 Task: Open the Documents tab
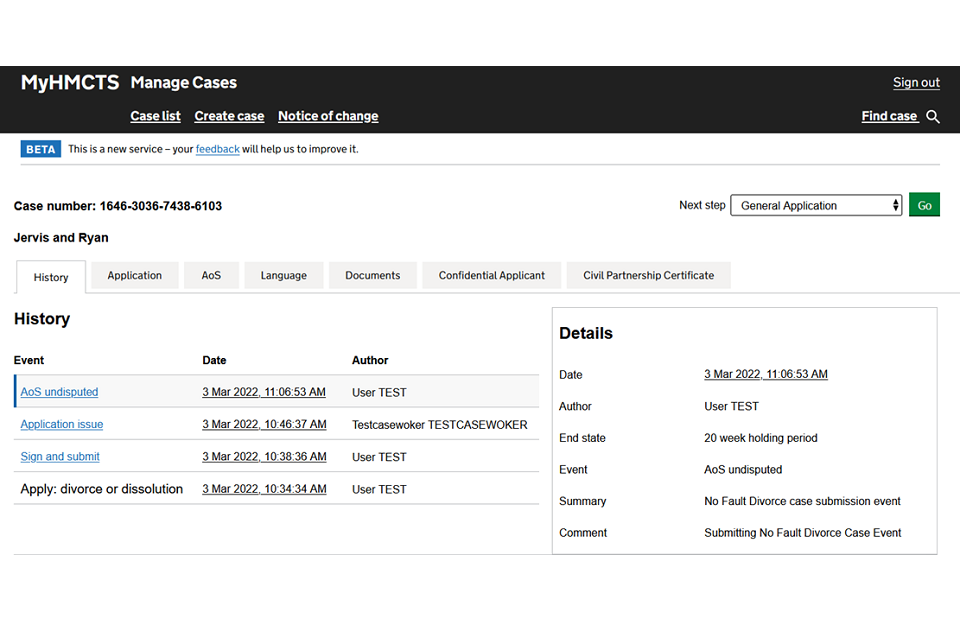[x=372, y=276]
